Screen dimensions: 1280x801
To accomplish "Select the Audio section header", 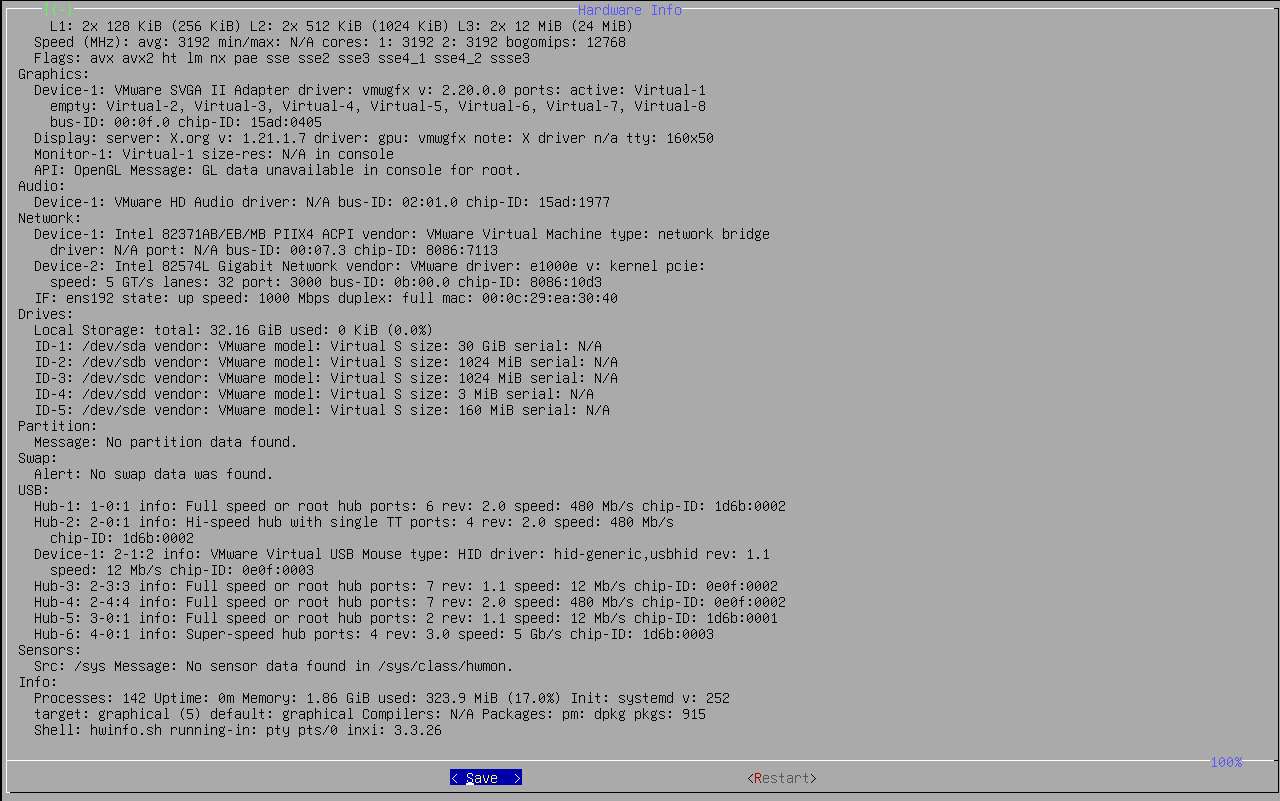I will [35, 185].
